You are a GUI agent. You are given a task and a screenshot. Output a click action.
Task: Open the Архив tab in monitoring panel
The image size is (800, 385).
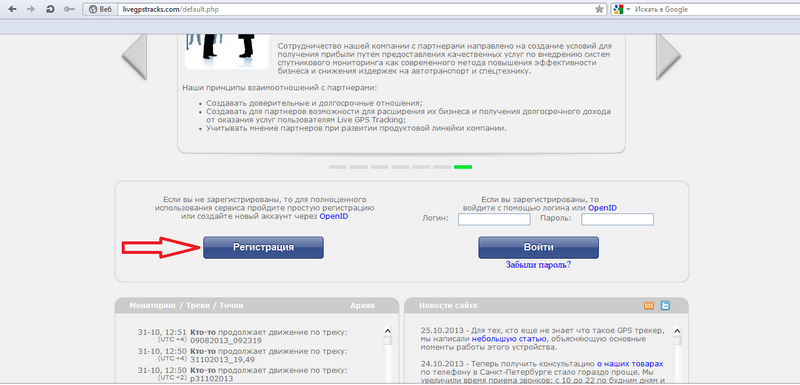tap(362, 305)
